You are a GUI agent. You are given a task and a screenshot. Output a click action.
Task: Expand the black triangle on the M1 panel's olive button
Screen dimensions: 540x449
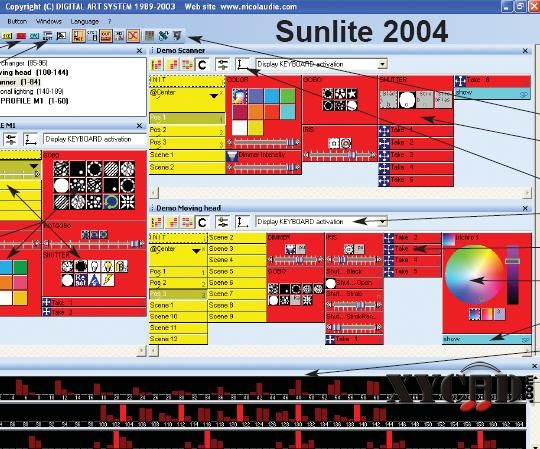click(x=33, y=166)
